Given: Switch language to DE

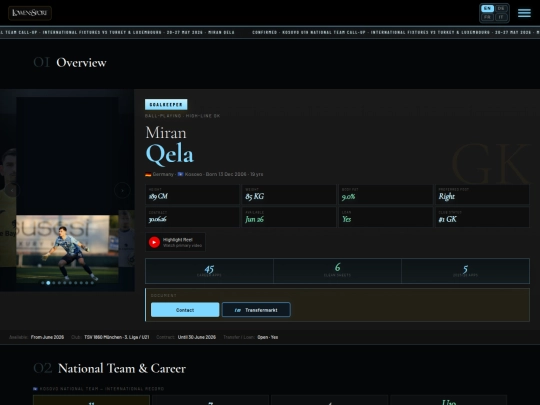Looking at the screenshot, I should pyautogui.click(x=501, y=8).
